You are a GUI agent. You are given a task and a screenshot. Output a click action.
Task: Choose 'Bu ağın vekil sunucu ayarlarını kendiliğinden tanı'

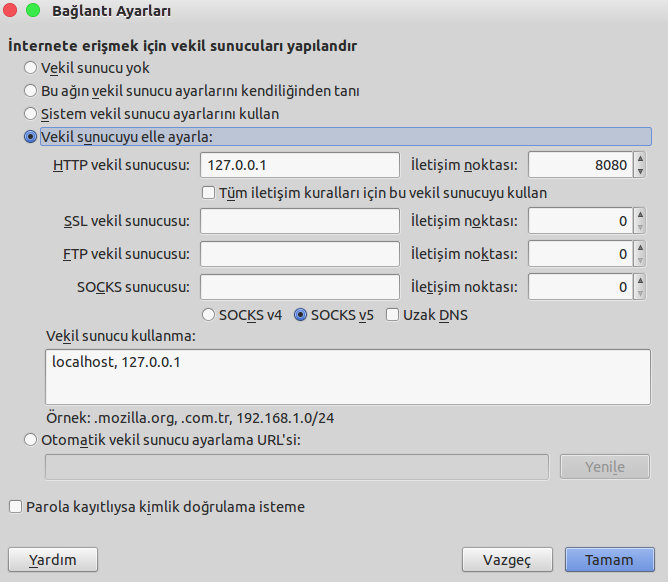click(x=30, y=91)
